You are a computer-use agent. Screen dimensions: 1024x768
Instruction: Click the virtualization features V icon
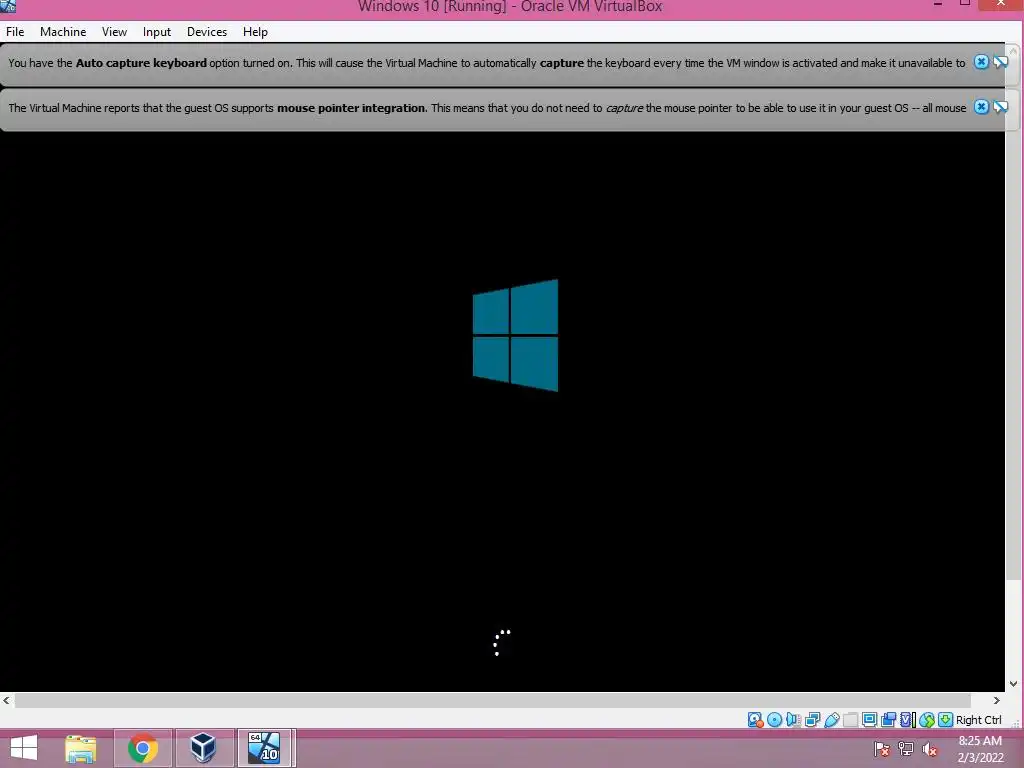[x=908, y=720]
